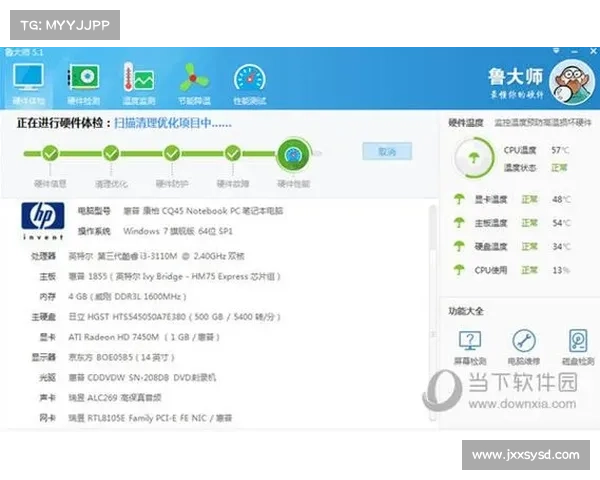Image resolution: width=600 pixels, height=480 pixels.
Task: Click the hardware list vertical scrollbar
Action: coord(433,312)
